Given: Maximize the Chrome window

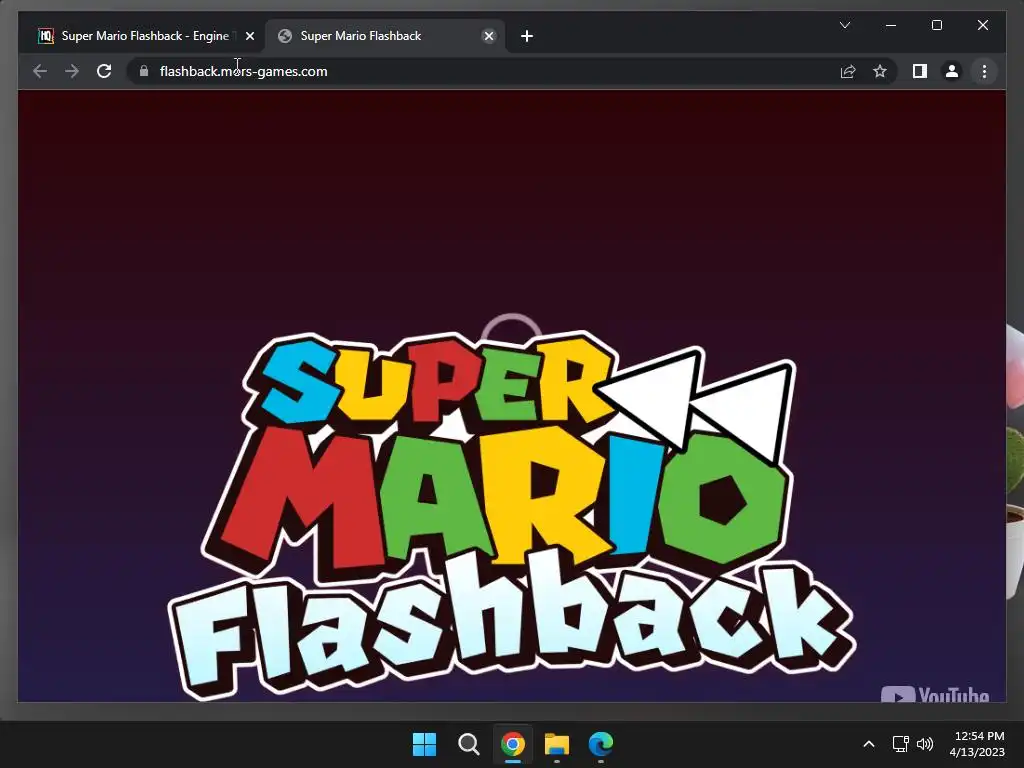Looking at the screenshot, I should coord(936,25).
